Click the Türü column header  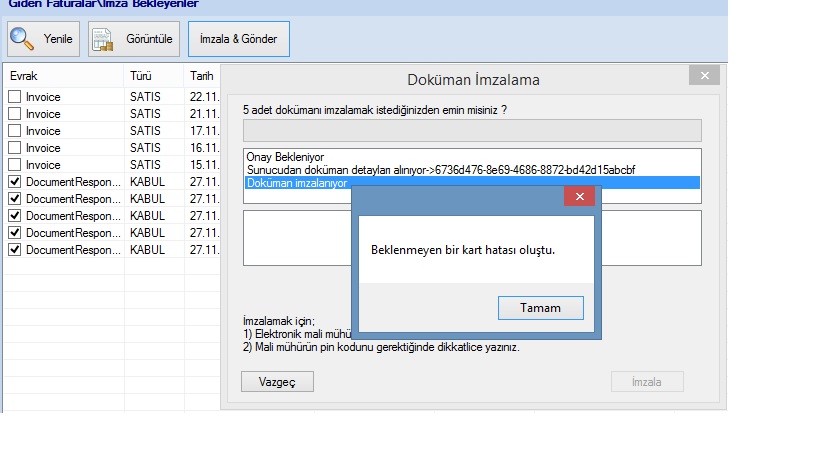(x=153, y=76)
